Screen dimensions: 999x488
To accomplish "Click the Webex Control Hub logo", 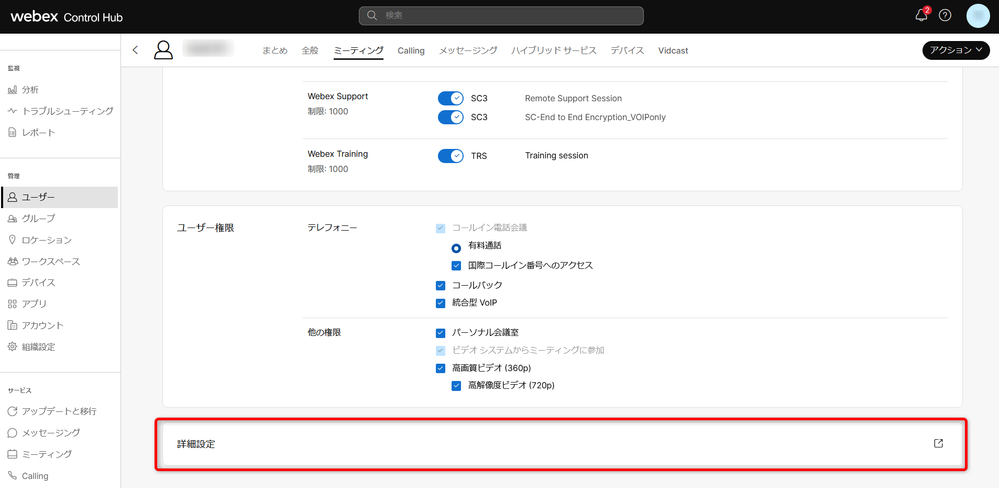I will tap(66, 17).
